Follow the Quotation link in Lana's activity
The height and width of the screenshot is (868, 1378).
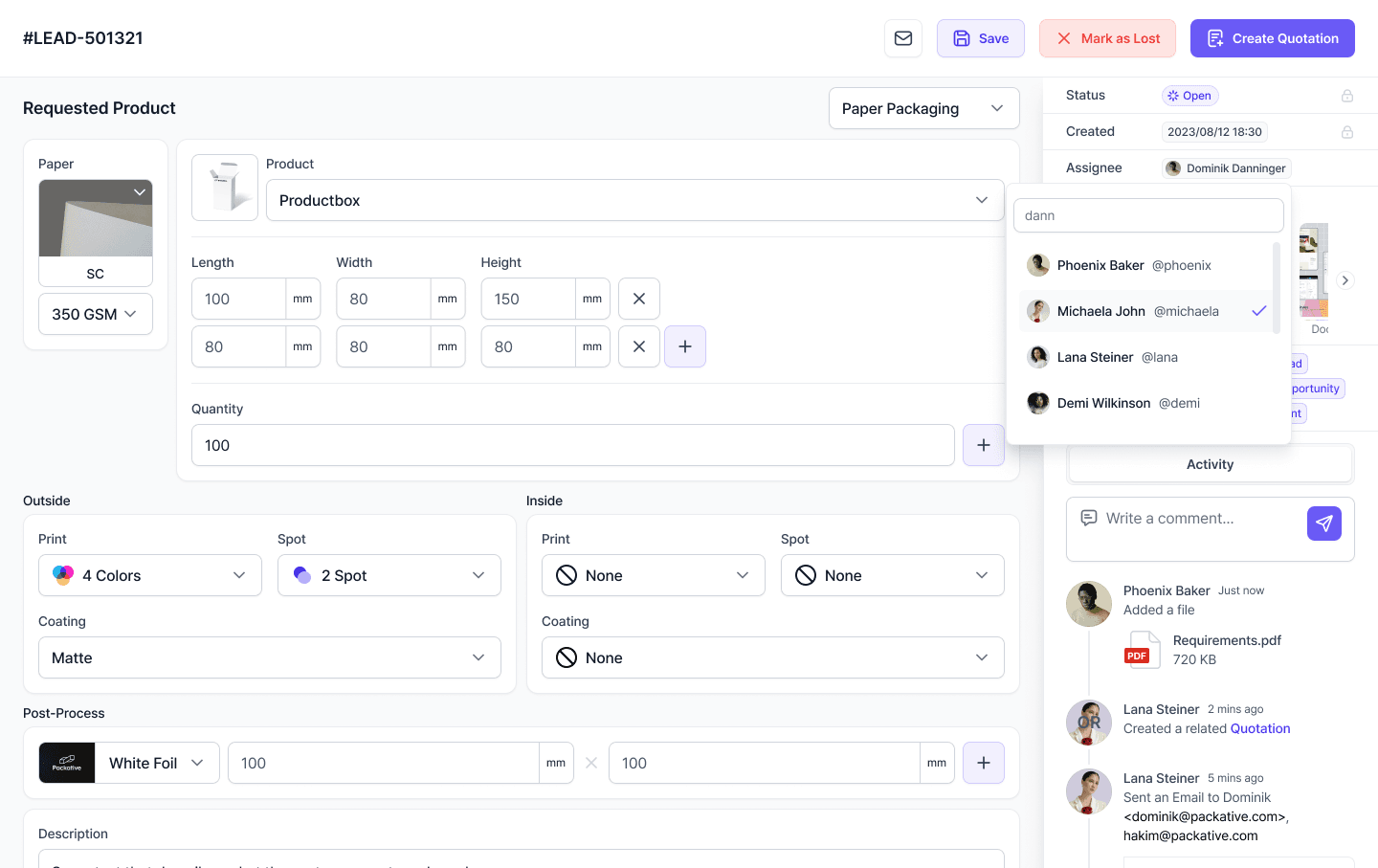(x=1260, y=728)
